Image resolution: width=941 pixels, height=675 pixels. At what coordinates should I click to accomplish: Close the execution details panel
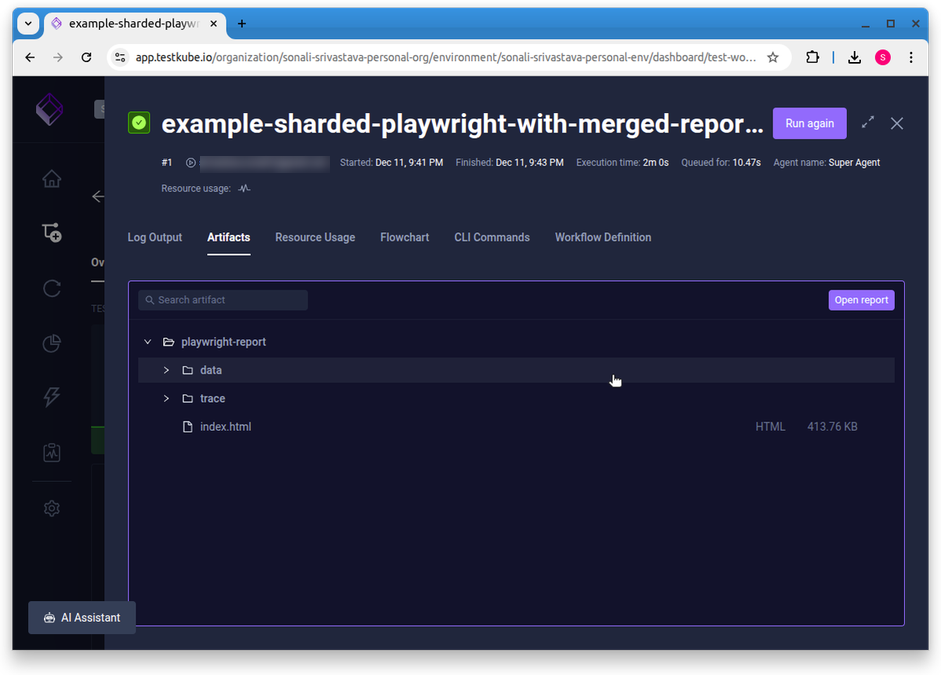(897, 123)
